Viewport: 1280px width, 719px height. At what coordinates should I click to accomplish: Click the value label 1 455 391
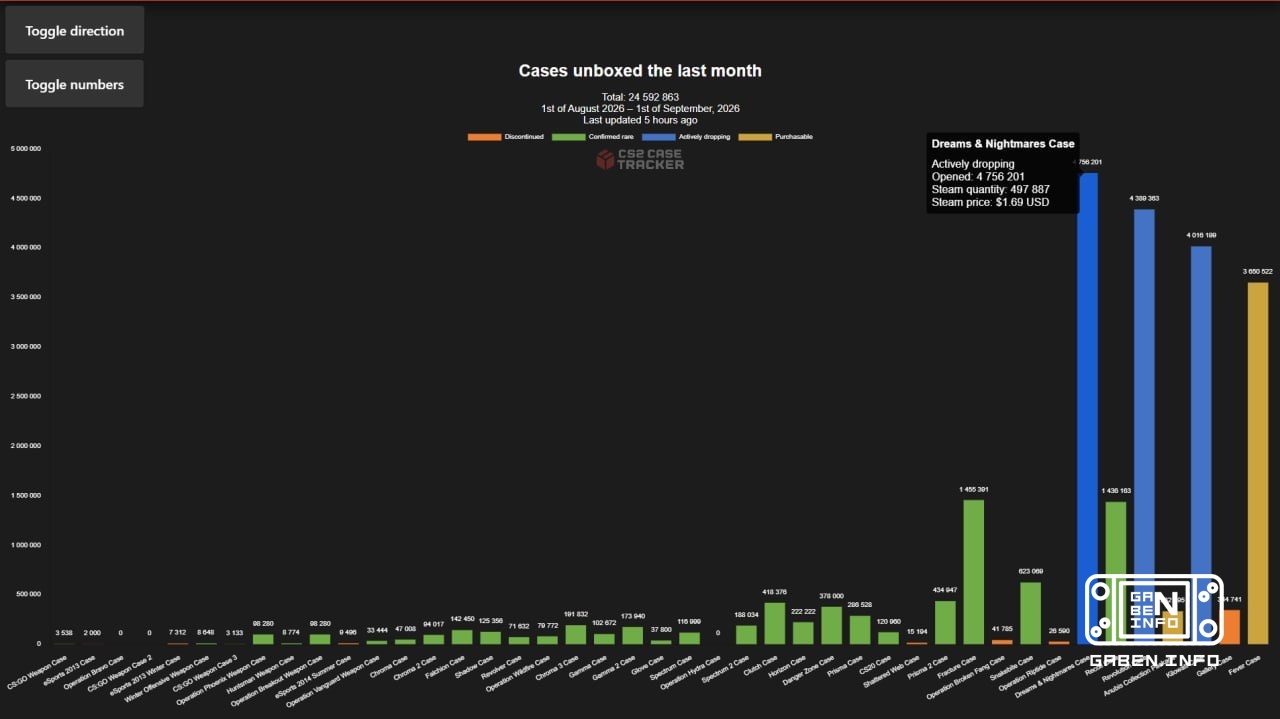pyautogui.click(x=974, y=490)
